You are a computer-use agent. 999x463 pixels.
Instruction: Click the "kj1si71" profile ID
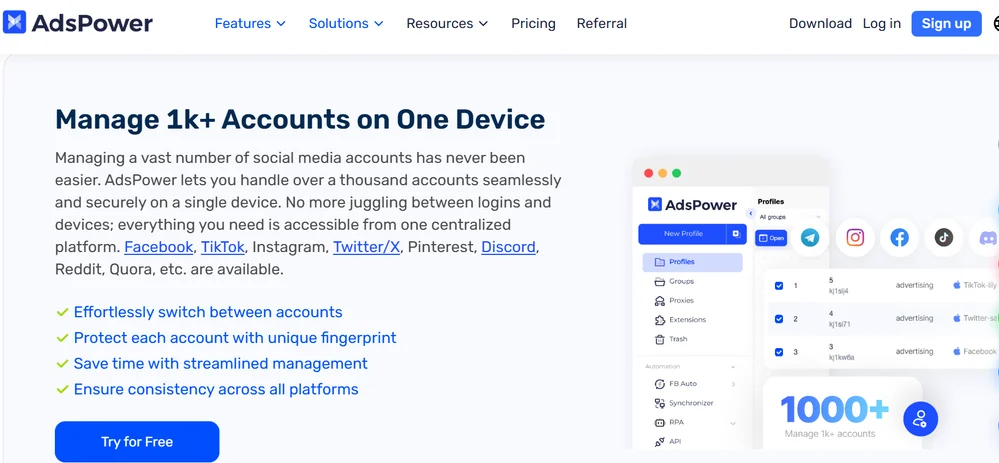tap(840, 324)
